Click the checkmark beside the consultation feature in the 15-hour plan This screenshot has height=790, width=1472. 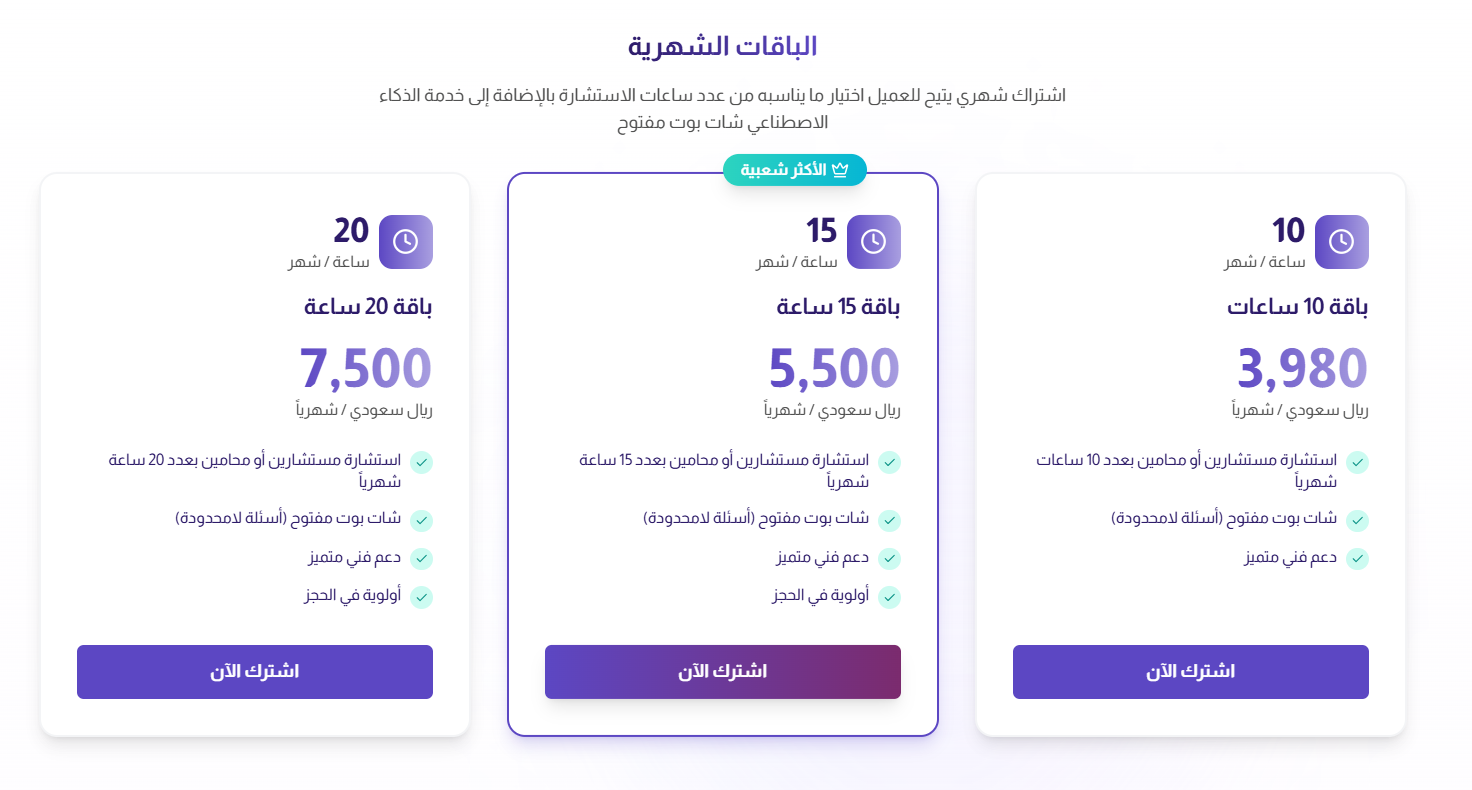pos(890,462)
